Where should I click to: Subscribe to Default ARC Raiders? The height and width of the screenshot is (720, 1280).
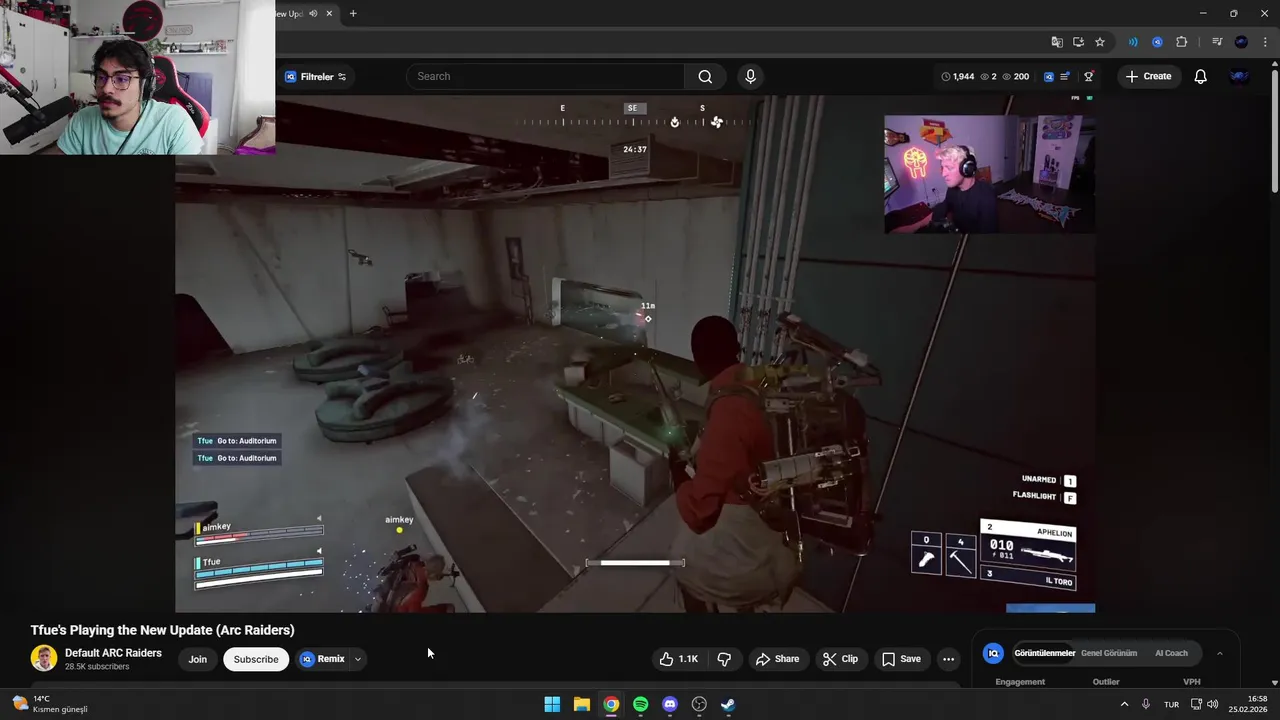[x=256, y=659]
